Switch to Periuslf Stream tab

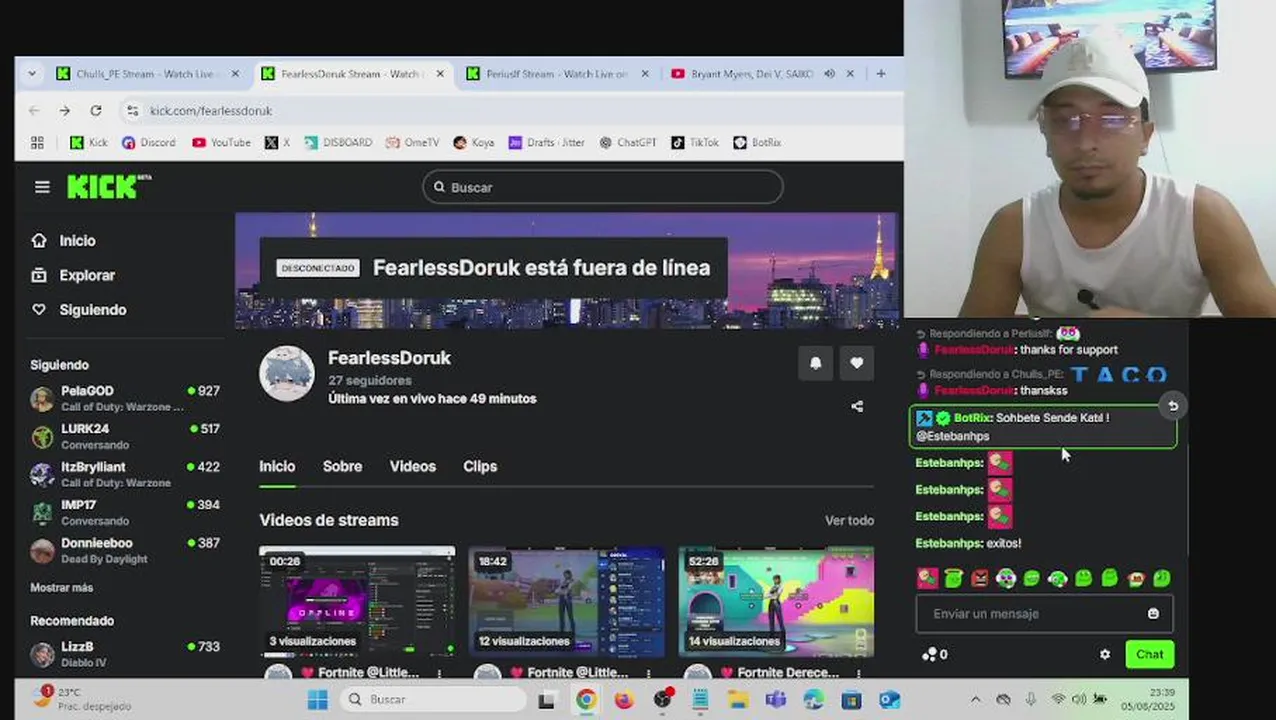[x=556, y=73]
